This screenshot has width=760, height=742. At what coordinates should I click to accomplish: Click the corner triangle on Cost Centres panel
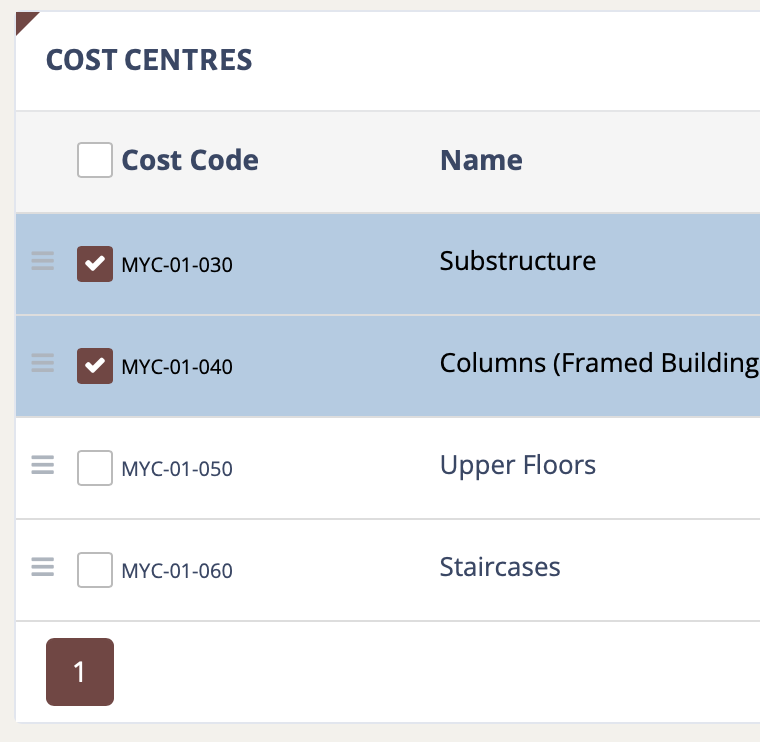[x=24, y=19]
